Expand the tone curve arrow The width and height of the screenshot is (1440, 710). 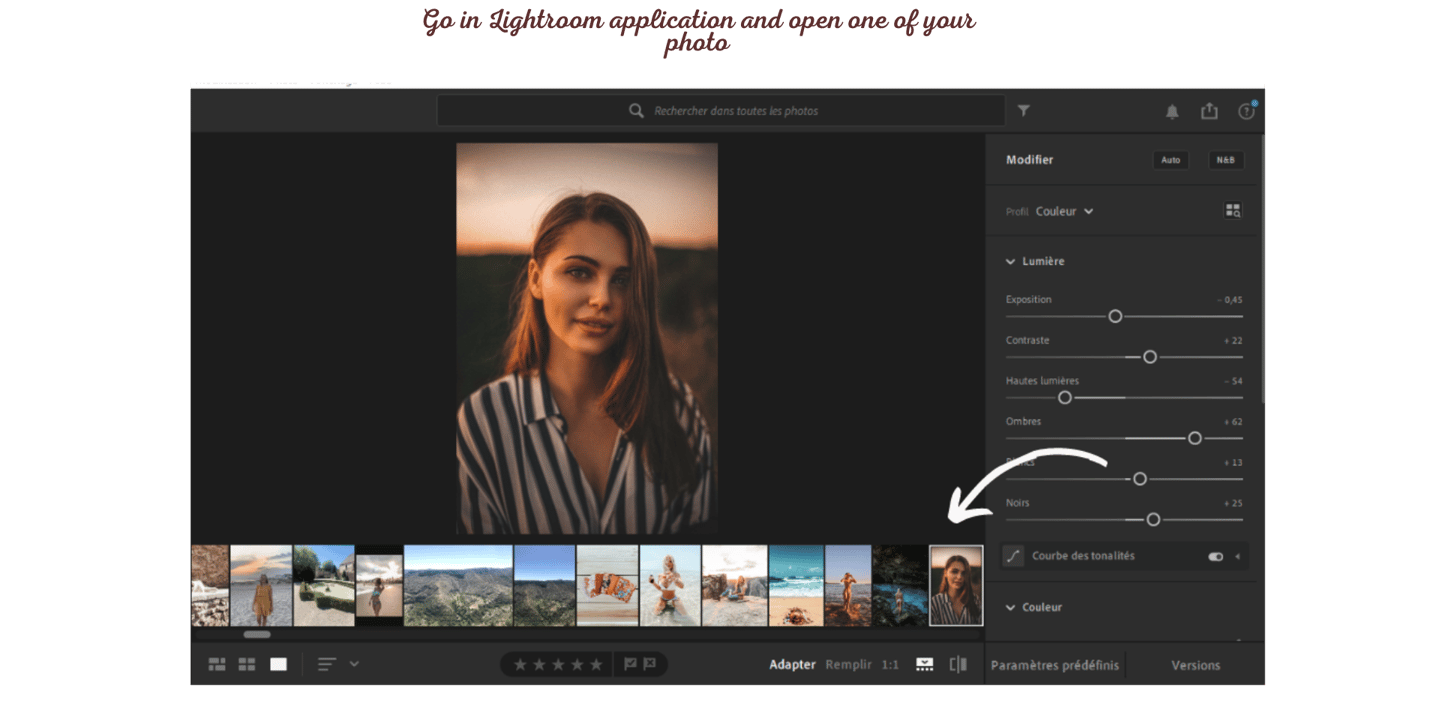(1238, 557)
